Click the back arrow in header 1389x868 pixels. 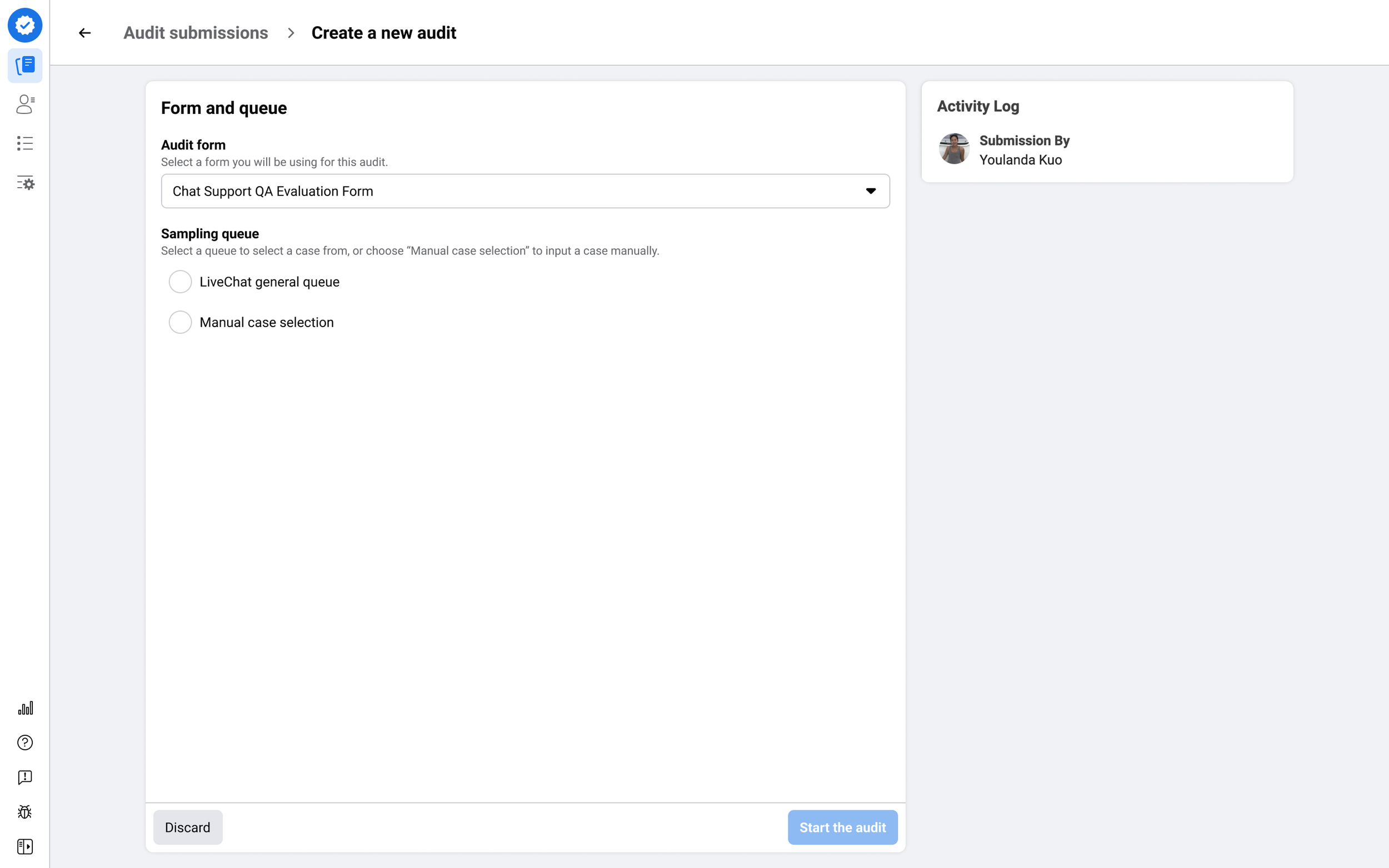[x=85, y=33]
